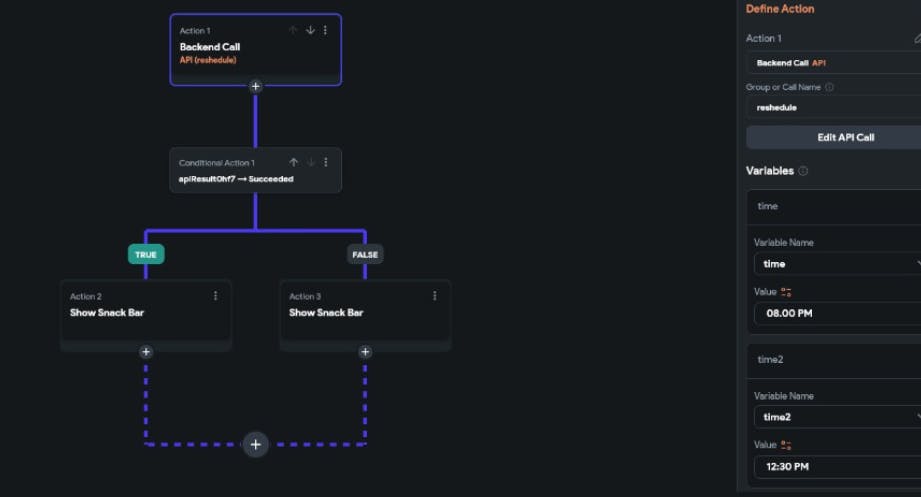This screenshot has width=921, height=497.
Task: Click the variable-binding icon beside time Value
Action: click(786, 292)
